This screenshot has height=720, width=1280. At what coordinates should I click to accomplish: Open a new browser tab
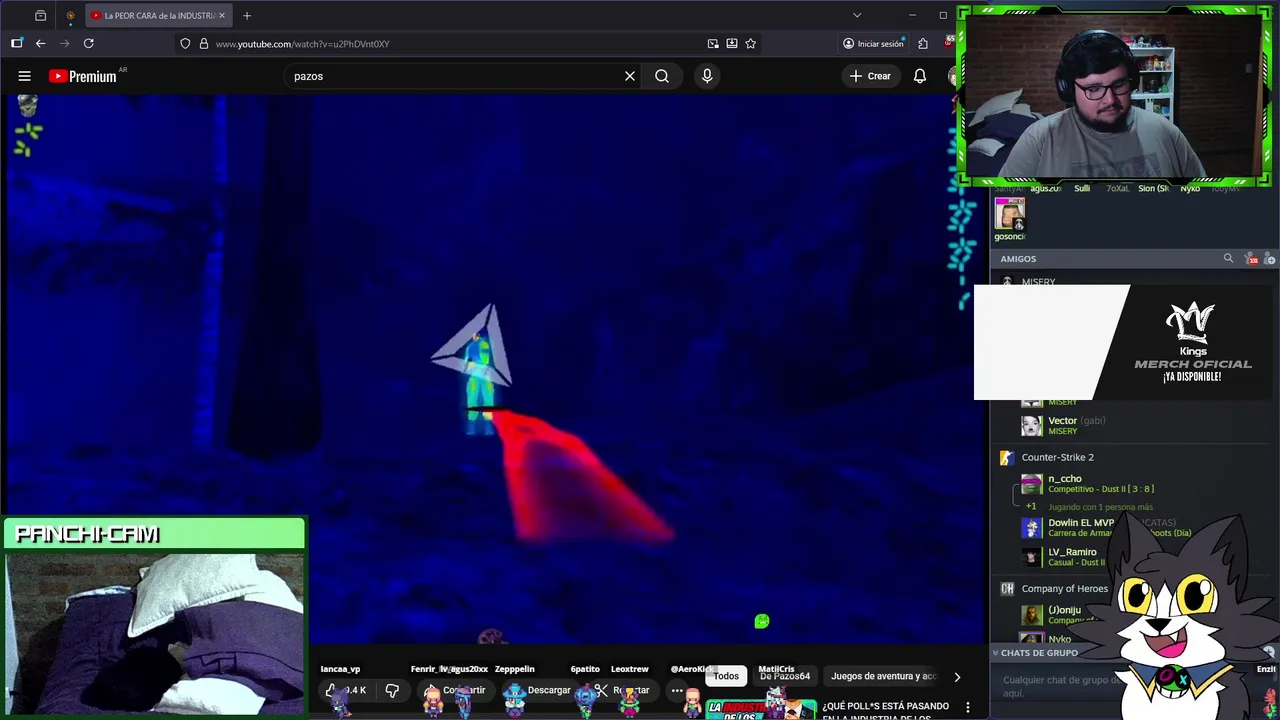click(x=247, y=15)
